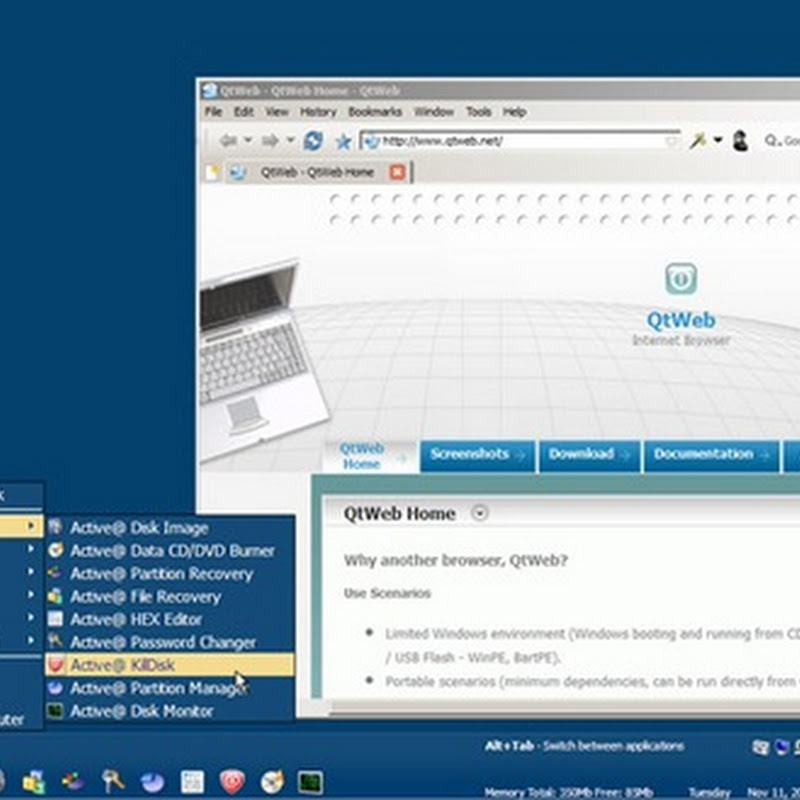Click the first system tray icon
The width and height of the screenshot is (800, 800).
760,747
